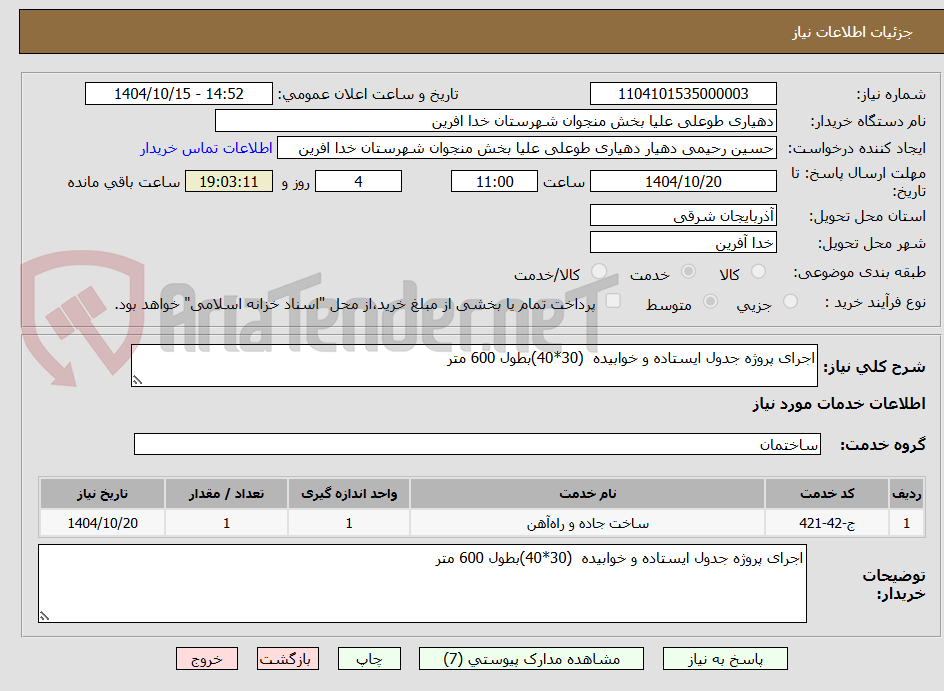Viewport: 944px width, 691px height.
Task: Click the resize handle of شرح کلی نیاز box
Action: coord(137,380)
